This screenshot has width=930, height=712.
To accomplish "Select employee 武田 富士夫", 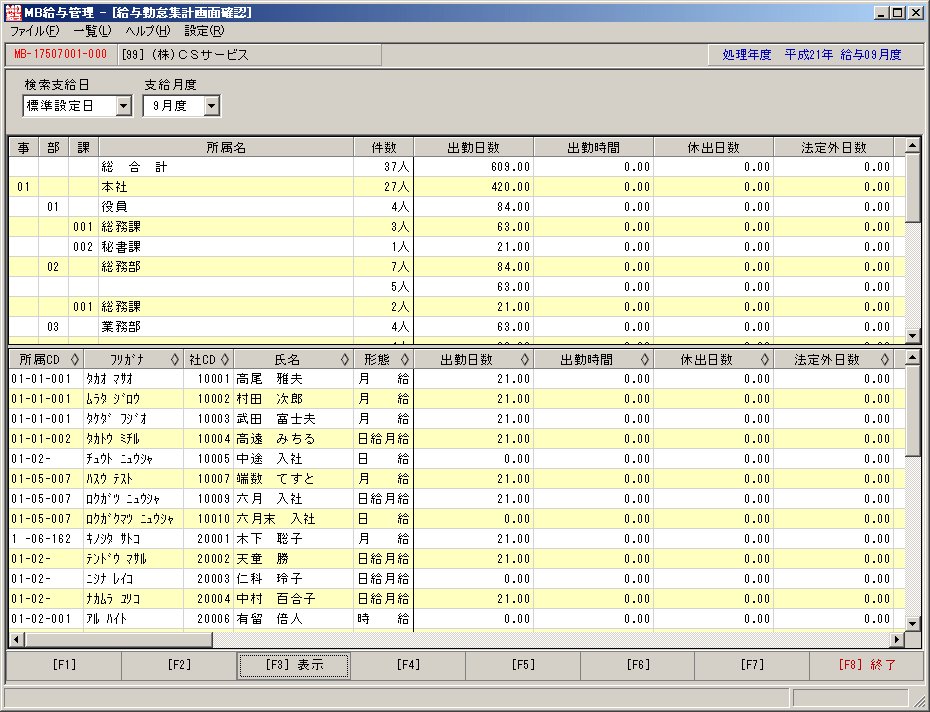I will (x=457, y=419).
